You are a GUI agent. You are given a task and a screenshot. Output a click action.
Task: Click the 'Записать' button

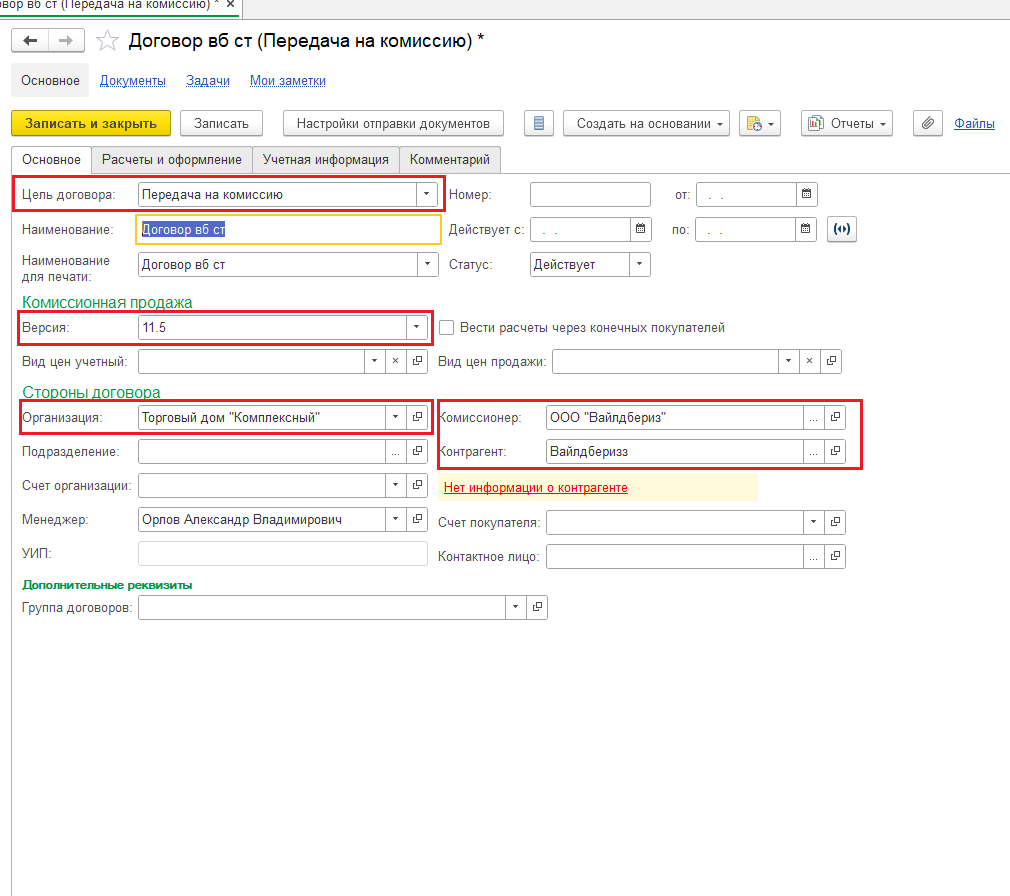click(x=222, y=123)
